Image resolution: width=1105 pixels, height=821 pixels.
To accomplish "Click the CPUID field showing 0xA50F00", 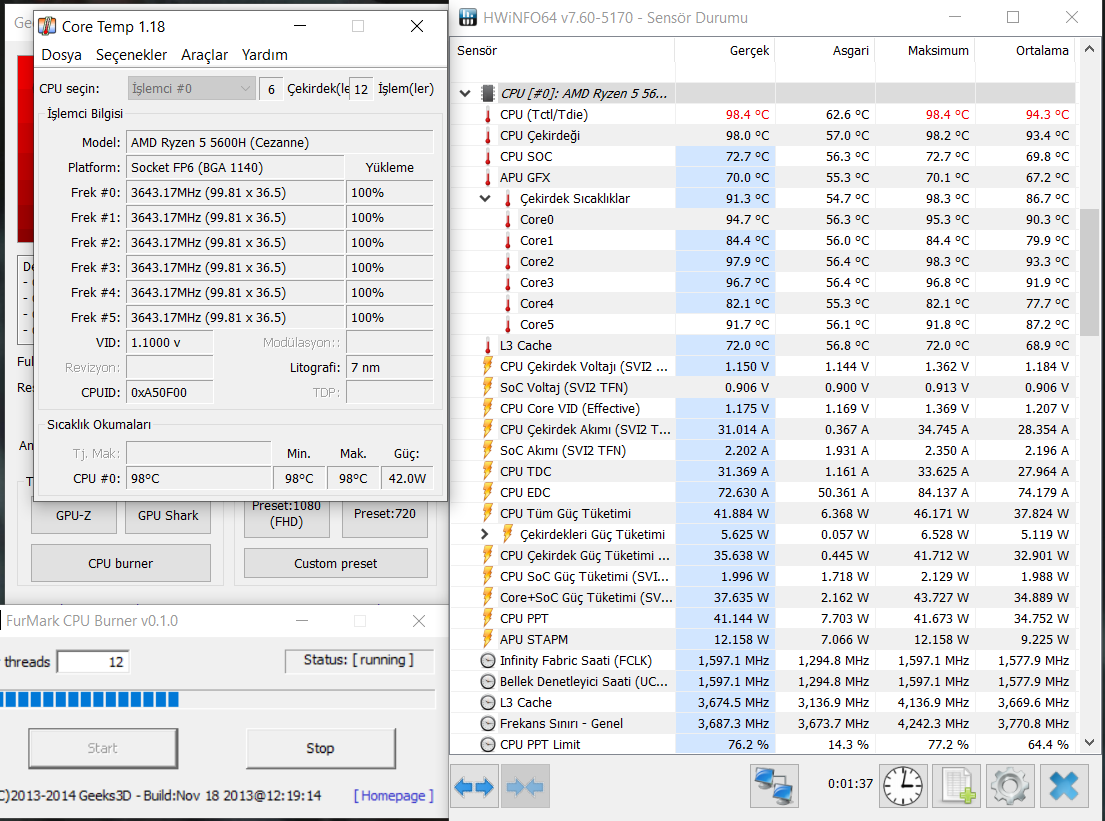I will pyautogui.click(x=170, y=393).
